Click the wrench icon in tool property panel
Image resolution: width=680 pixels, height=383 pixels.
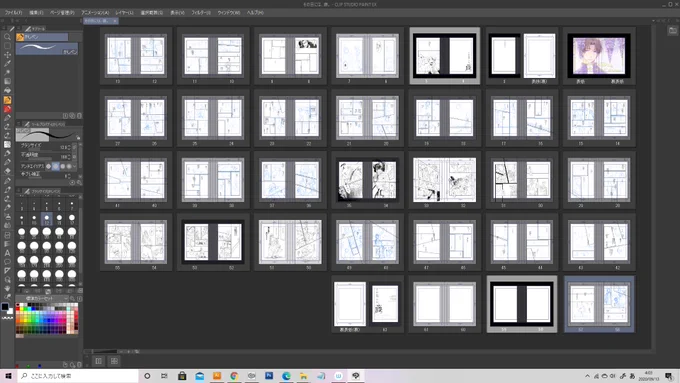(x=79, y=183)
